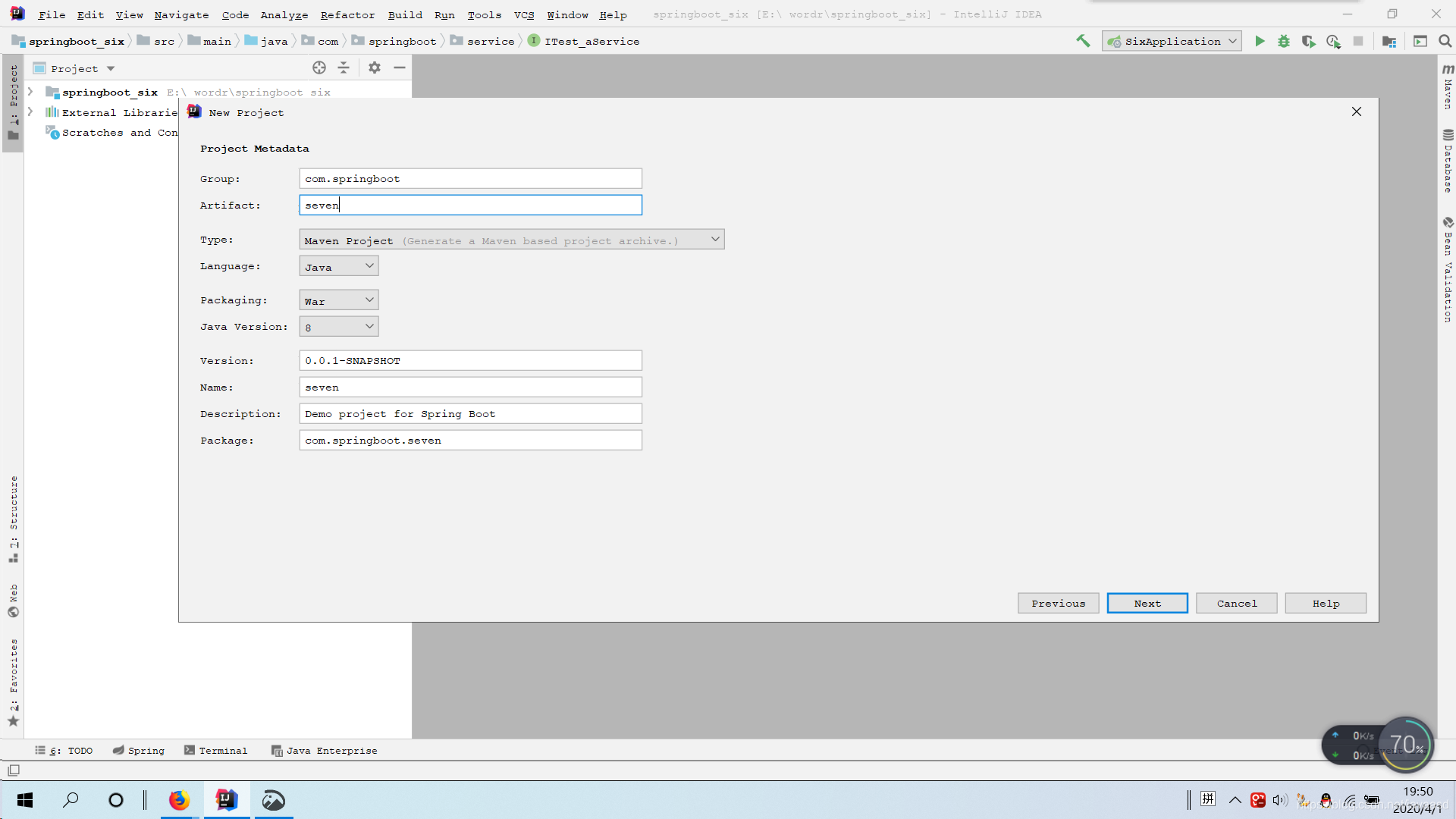Click the Build project hammer icon
This screenshot has width=1456, height=819.
1083,41
